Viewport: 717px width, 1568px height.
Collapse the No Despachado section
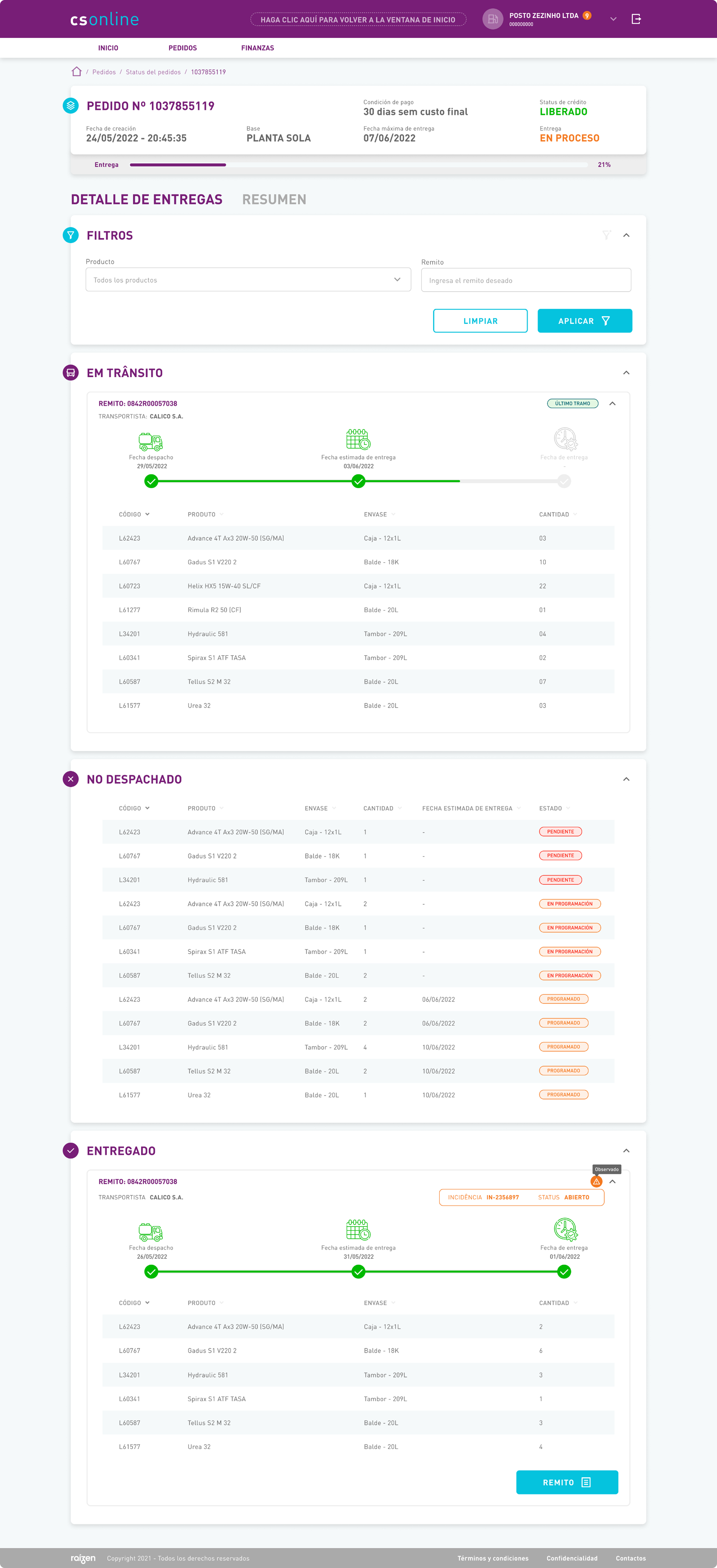pos(626,779)
